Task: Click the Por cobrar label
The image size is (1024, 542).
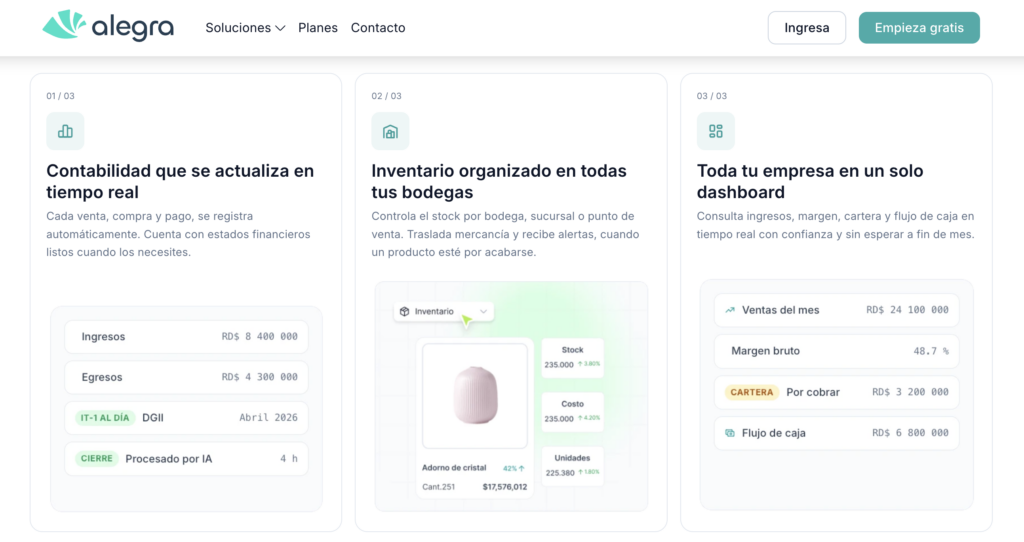Action: click(813, 392)
